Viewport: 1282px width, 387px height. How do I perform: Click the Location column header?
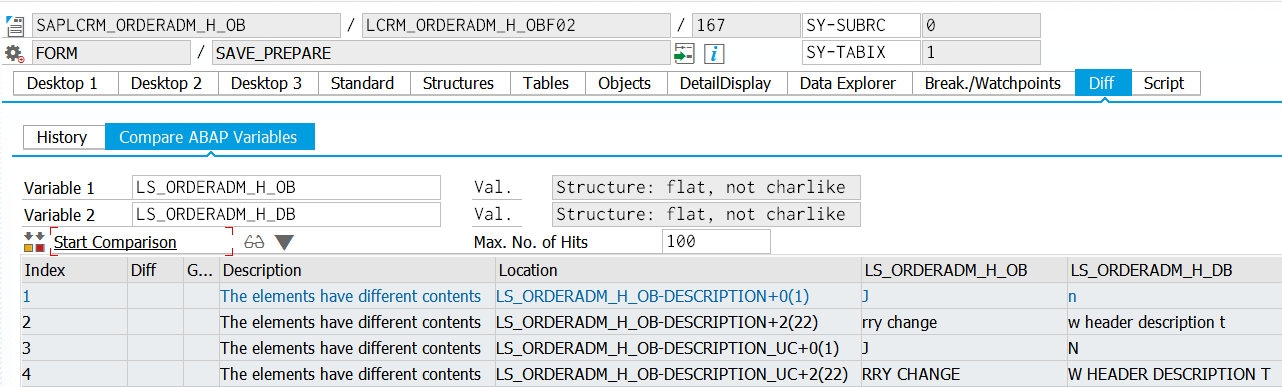678,270
